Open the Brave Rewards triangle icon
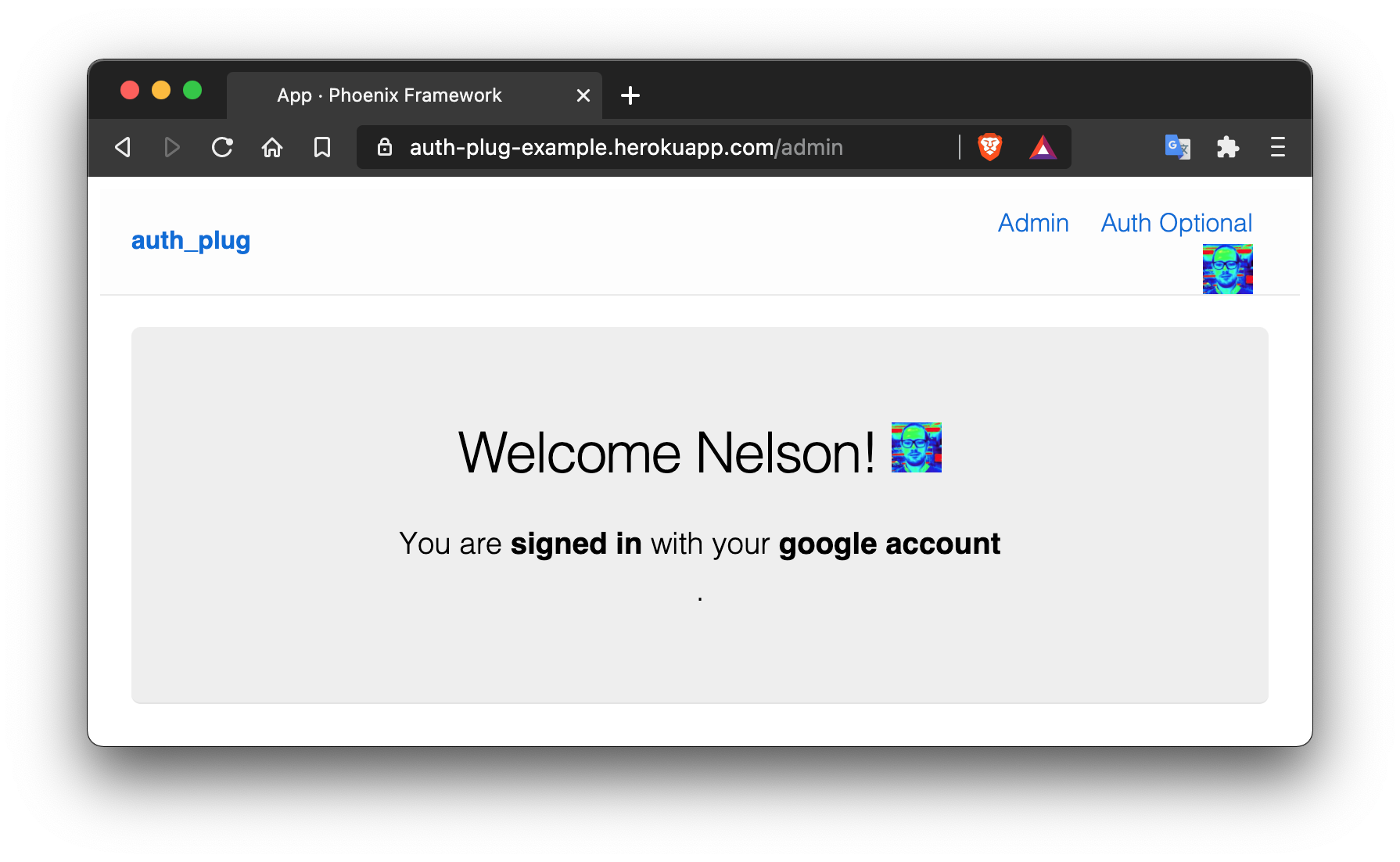Image resolution: width=1400 pixels, height=862 pixels. [x=1044, y=147]
